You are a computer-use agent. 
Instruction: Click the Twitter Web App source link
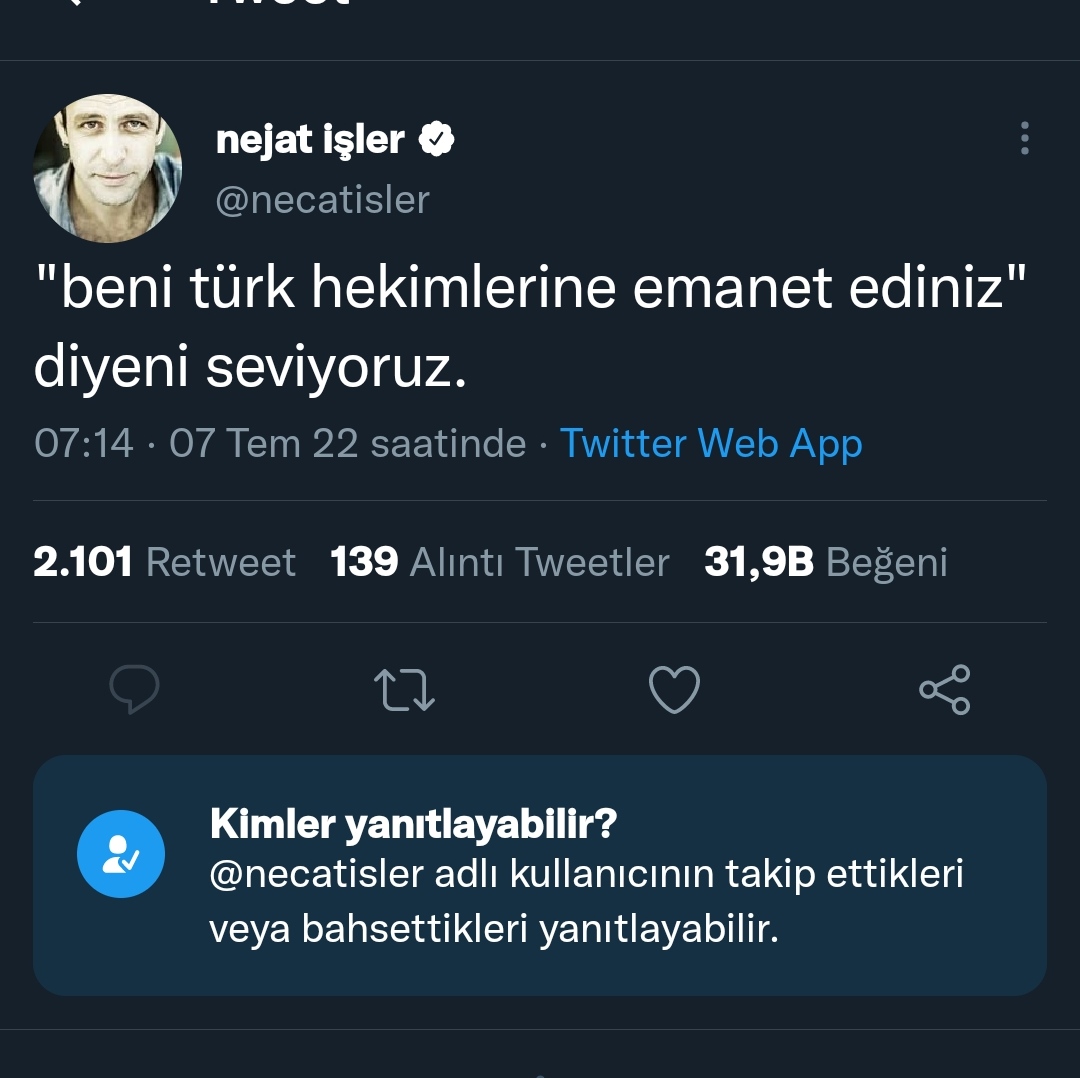(711, 443)
